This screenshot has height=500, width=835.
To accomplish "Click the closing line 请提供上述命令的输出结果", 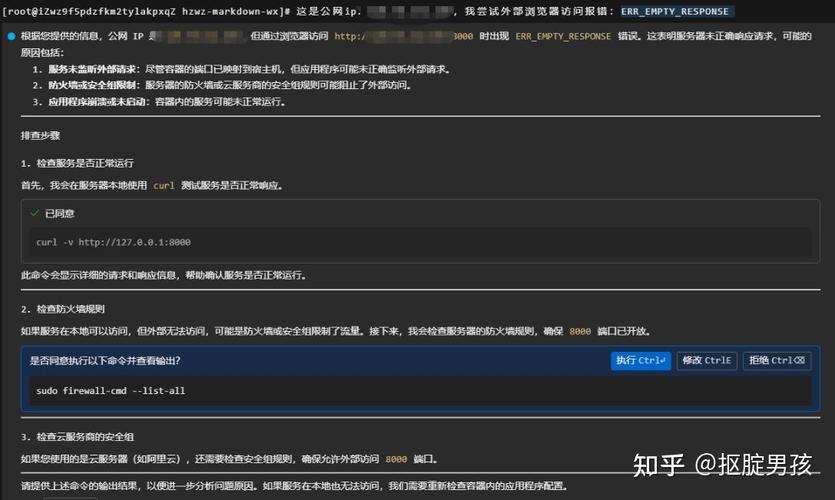I will coord(294,486).
